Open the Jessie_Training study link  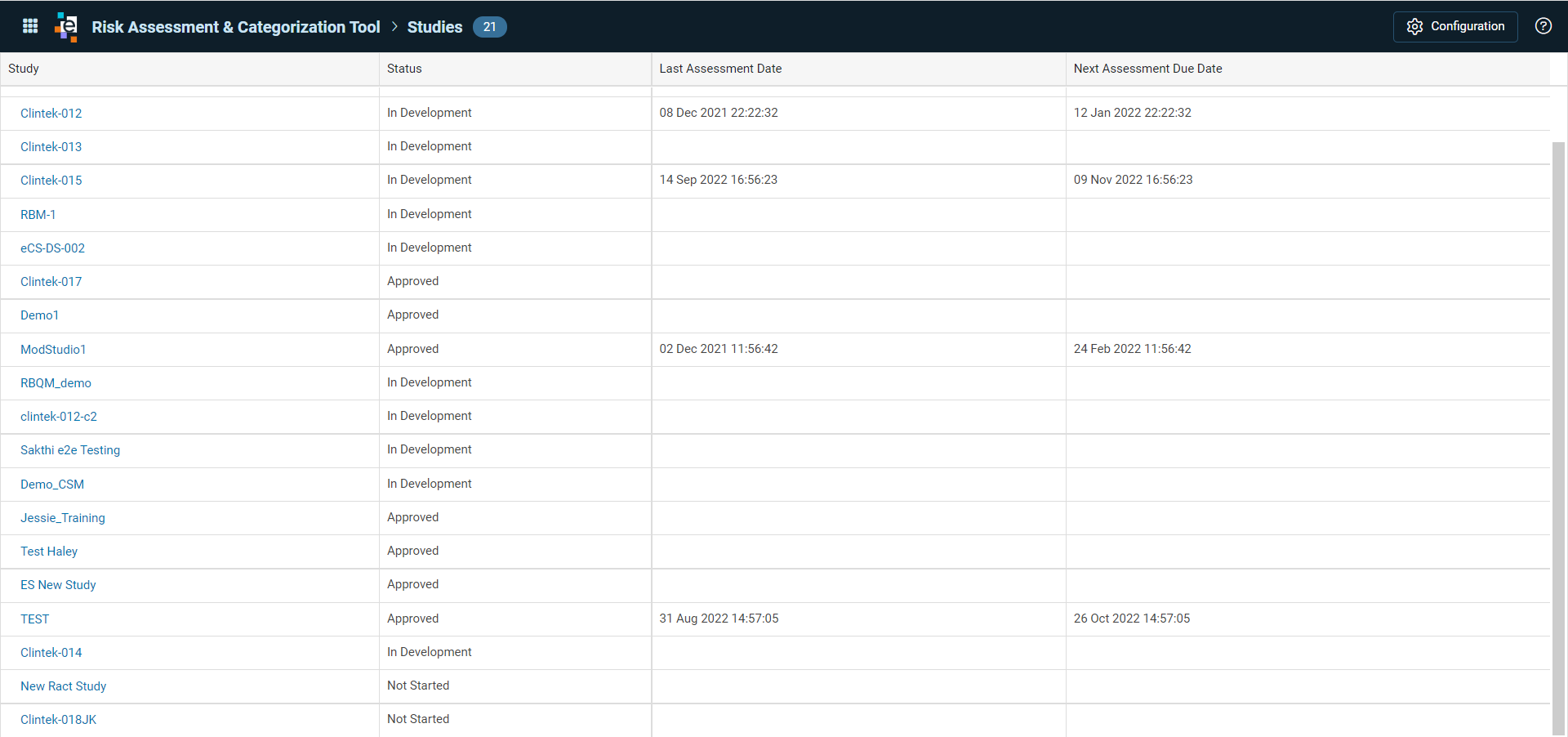pyautogui.click(x=63, y=518)
